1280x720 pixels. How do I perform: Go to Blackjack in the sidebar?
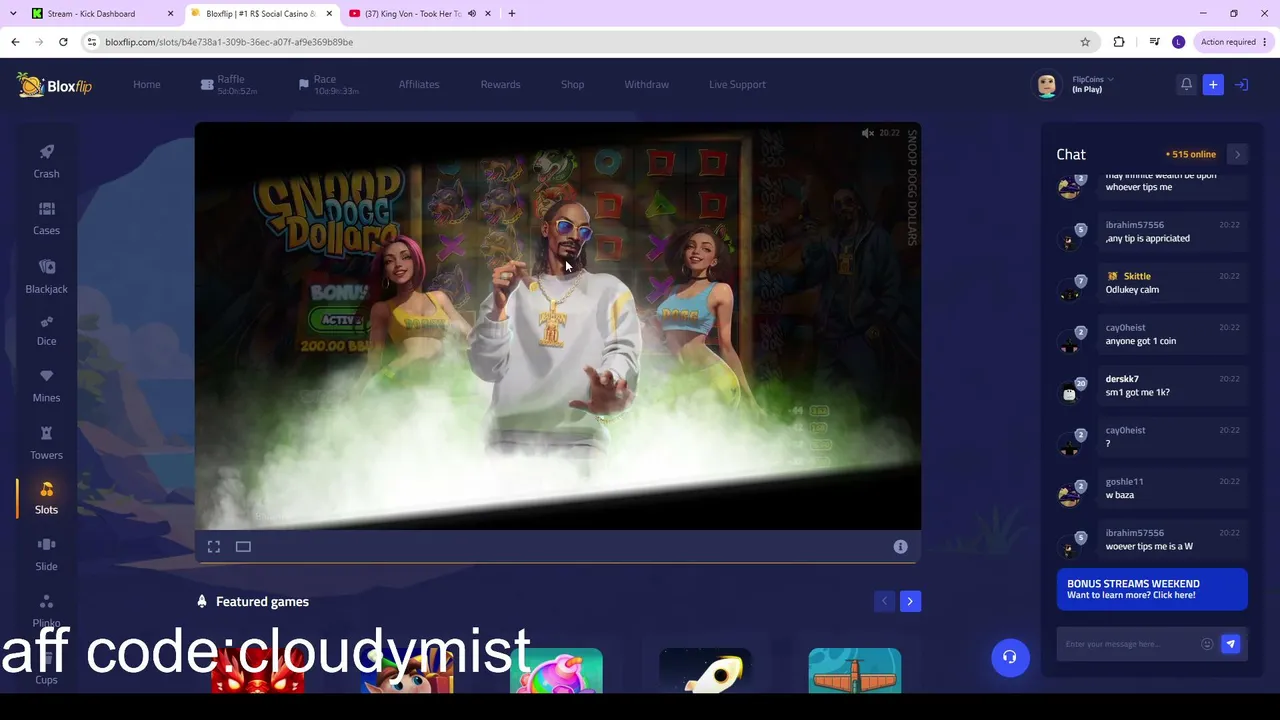(x=46, y=276)
